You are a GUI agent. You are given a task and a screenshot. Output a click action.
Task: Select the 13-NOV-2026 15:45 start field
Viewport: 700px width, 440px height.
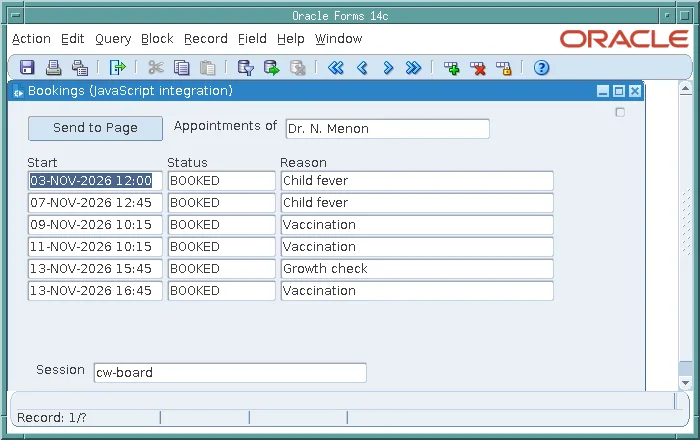(x=95, y=269)
